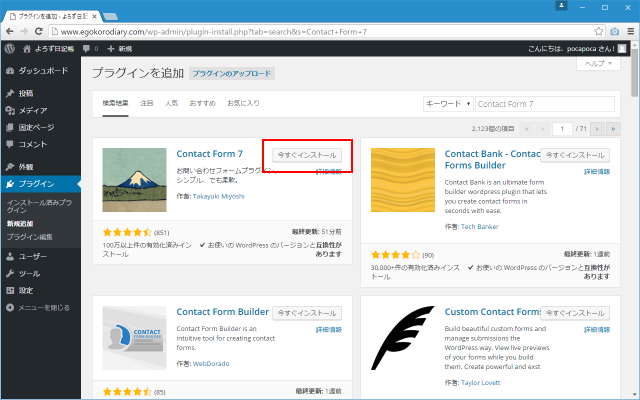The width and height of the screenshot is (640, 400).
Task: Open the ユーザー sidebar menu
Action: [x=35, y=256]
